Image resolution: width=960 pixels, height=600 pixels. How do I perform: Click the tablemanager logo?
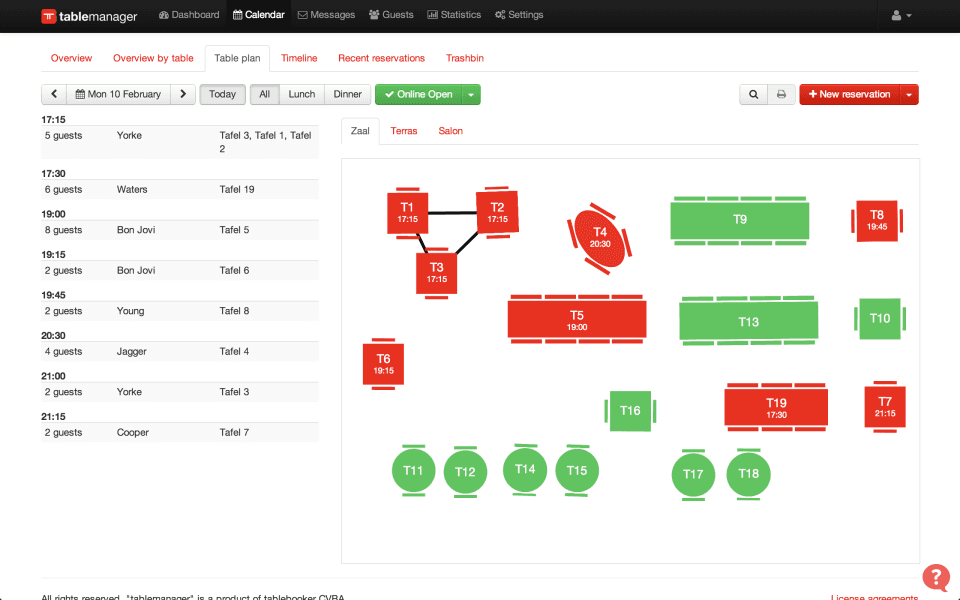[x=89, y=16]
